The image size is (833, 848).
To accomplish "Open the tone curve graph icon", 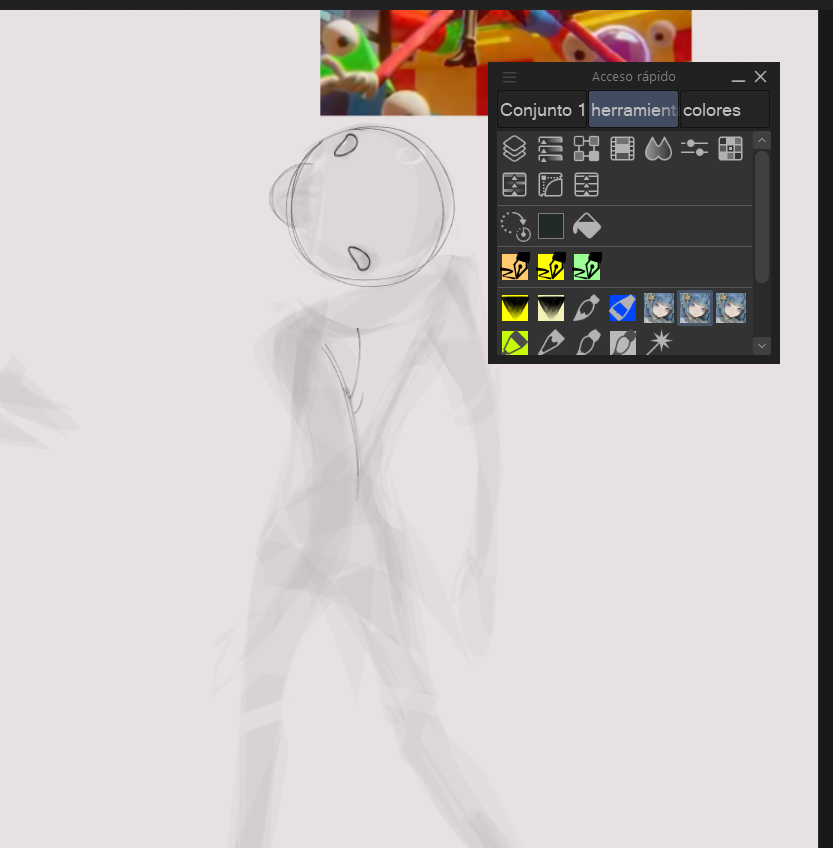I will point(550,184).
